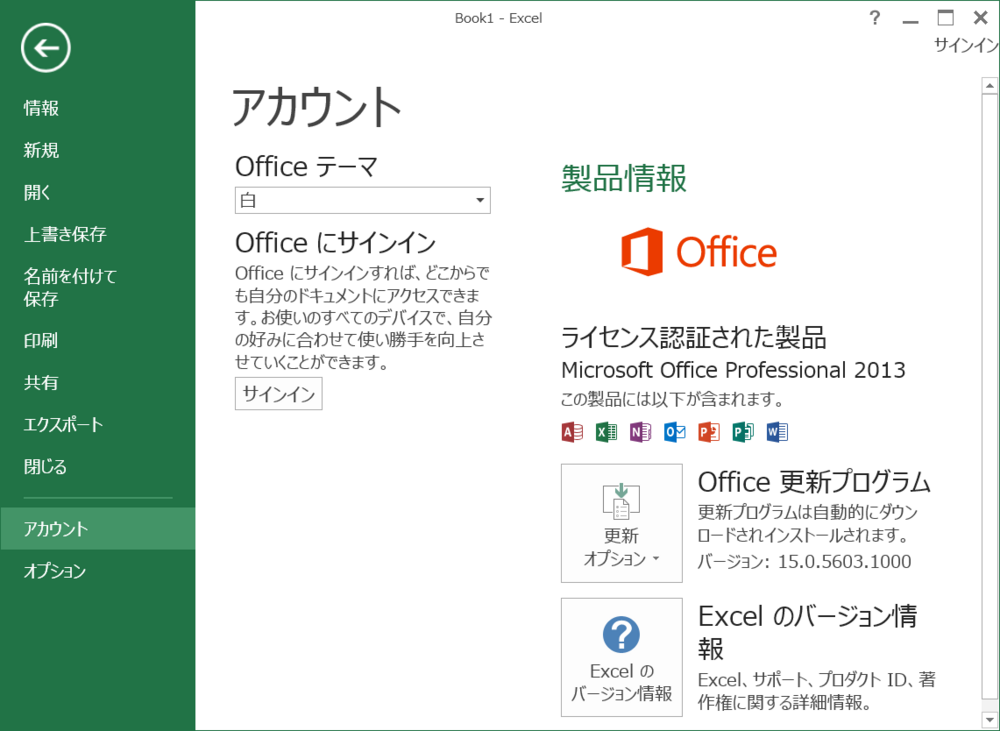Click the サインイン button under Office にサインイン
The height and width of the screenshot is (731, 1000).
(279, 394)
